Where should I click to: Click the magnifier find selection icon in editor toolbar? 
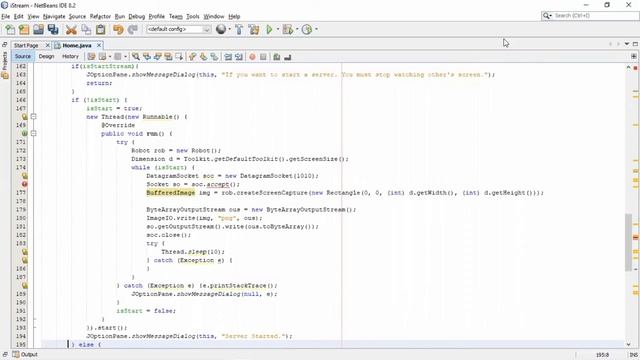tap(136, 57)
